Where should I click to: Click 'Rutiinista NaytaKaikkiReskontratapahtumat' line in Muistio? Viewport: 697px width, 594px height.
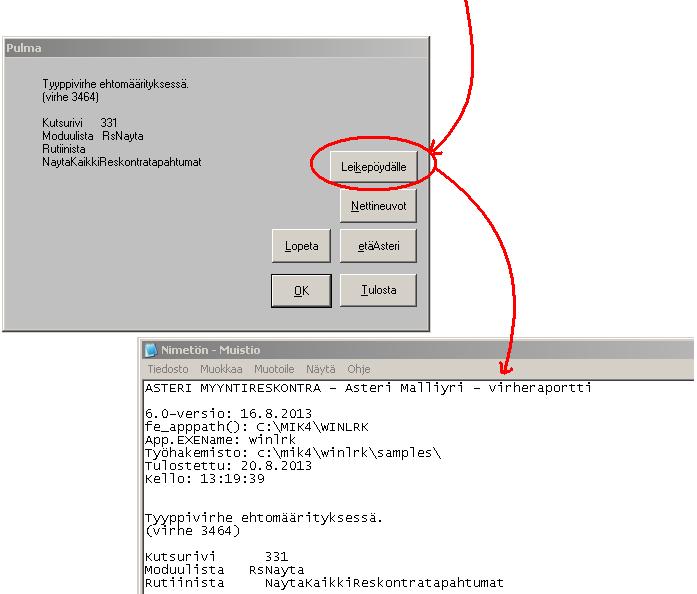[x=324, y=583]
